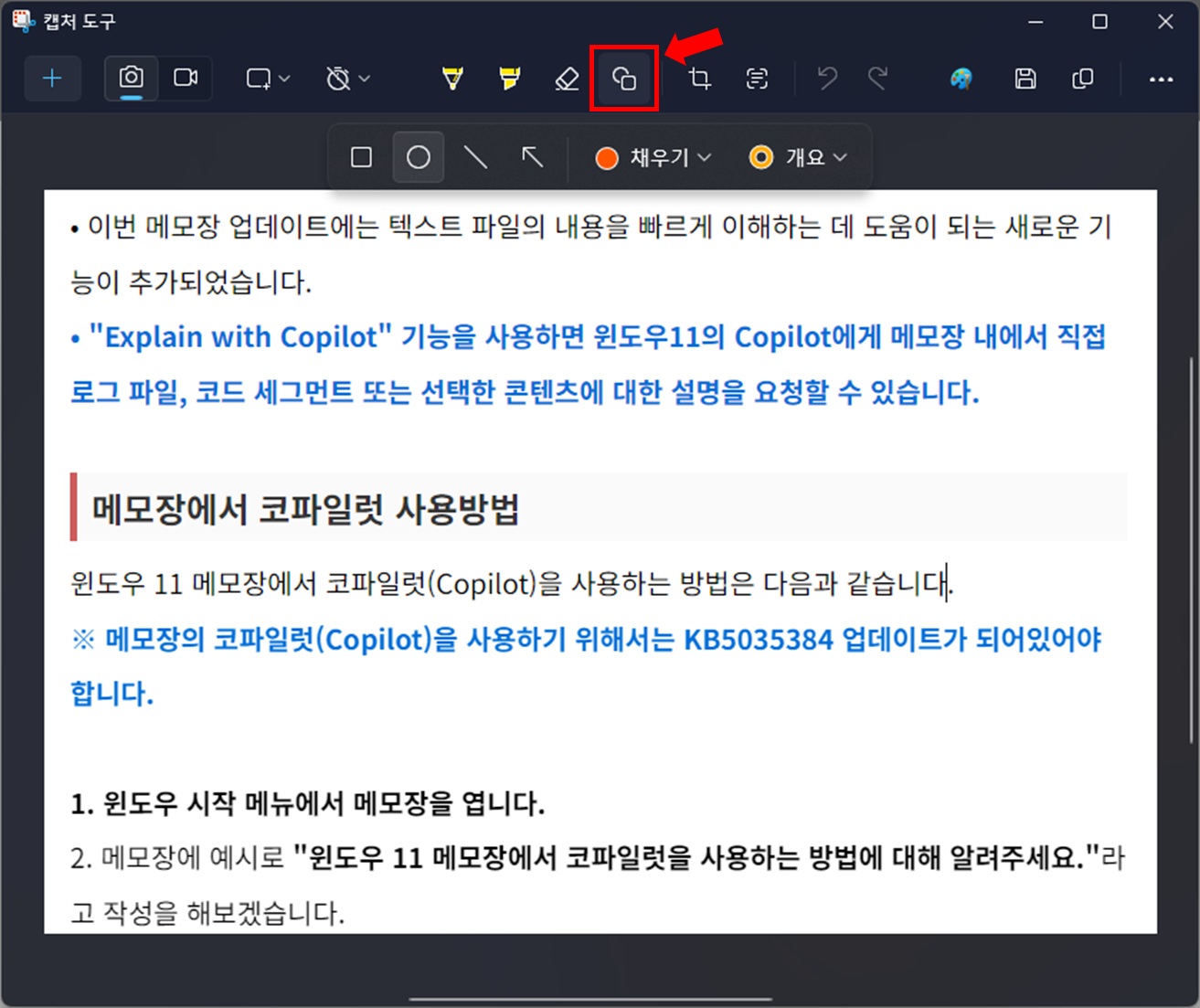
Task: Click the text KB5035384
Action: coord(759,639)
